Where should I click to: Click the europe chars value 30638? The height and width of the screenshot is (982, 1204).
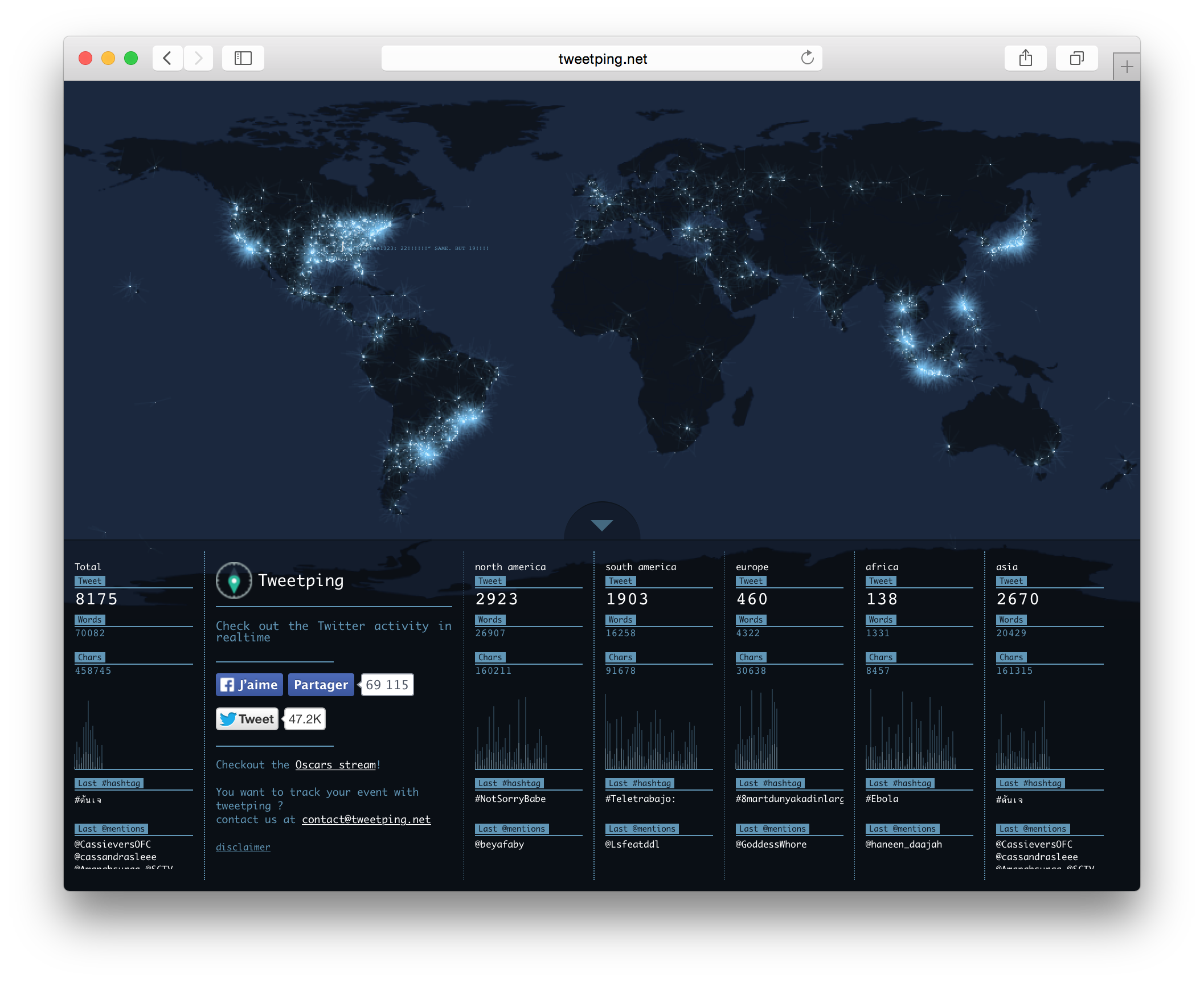(751, 670)
